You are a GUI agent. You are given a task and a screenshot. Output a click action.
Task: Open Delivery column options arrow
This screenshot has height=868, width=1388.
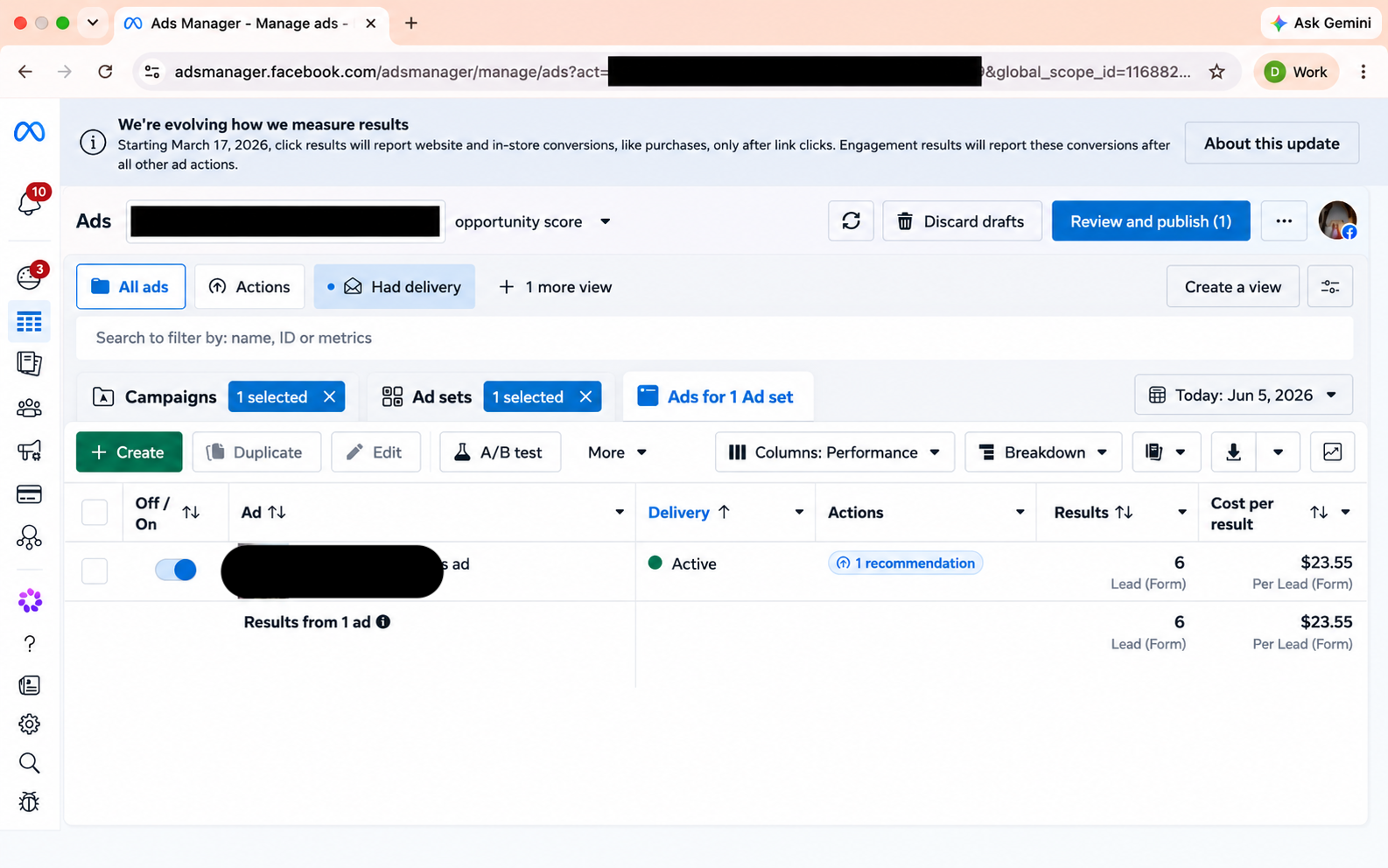click(x=799, y=512)
